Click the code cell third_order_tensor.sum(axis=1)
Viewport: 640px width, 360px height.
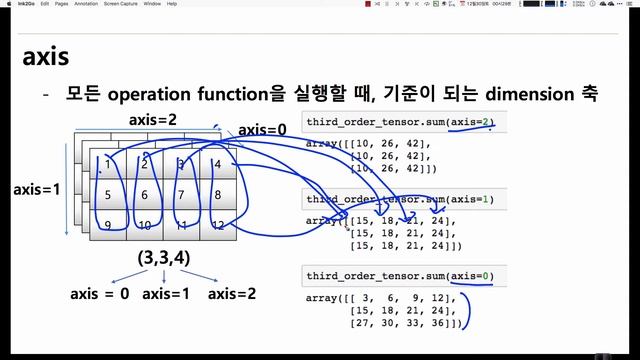404,199
